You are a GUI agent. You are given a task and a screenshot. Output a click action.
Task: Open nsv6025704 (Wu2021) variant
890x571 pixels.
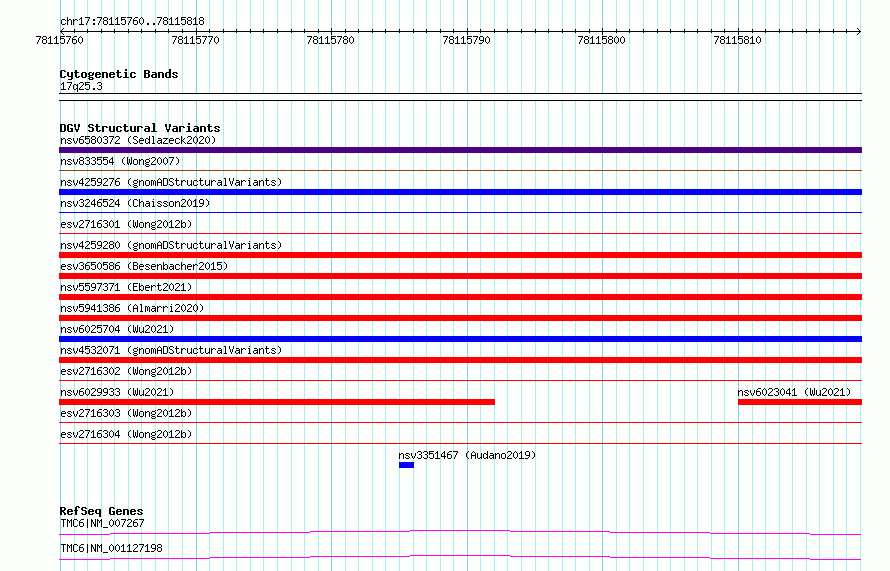(x=117, y=329)
